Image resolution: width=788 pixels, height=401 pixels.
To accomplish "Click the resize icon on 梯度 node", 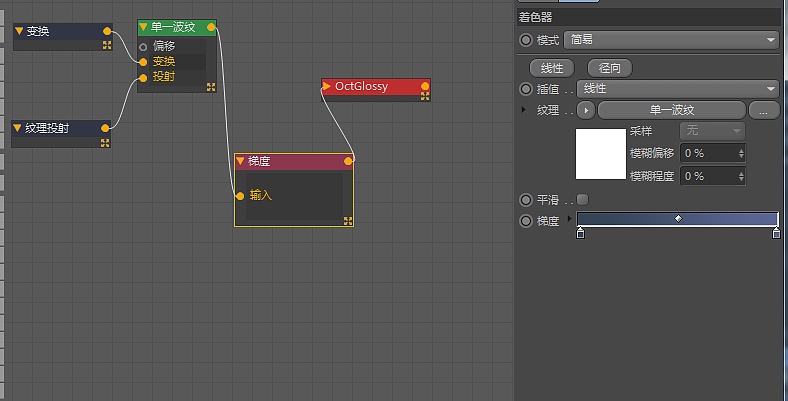I will click(348, 221).
